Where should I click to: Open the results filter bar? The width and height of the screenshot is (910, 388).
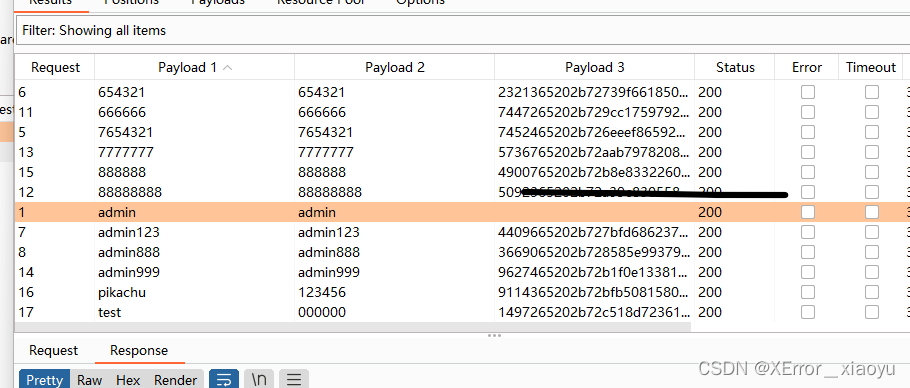point(463,30)
